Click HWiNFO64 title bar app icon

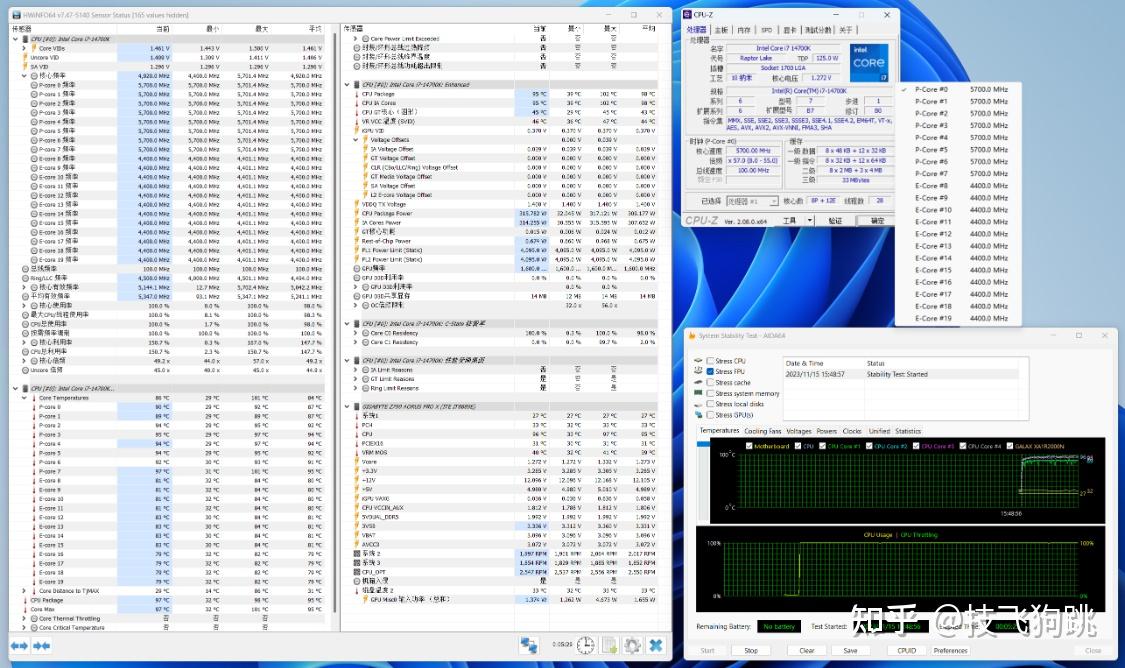(x=17, y=14)
